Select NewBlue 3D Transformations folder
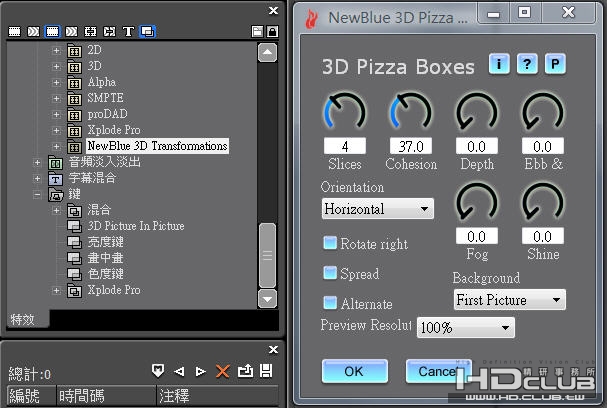607x408 pixels. coord(157,146)
